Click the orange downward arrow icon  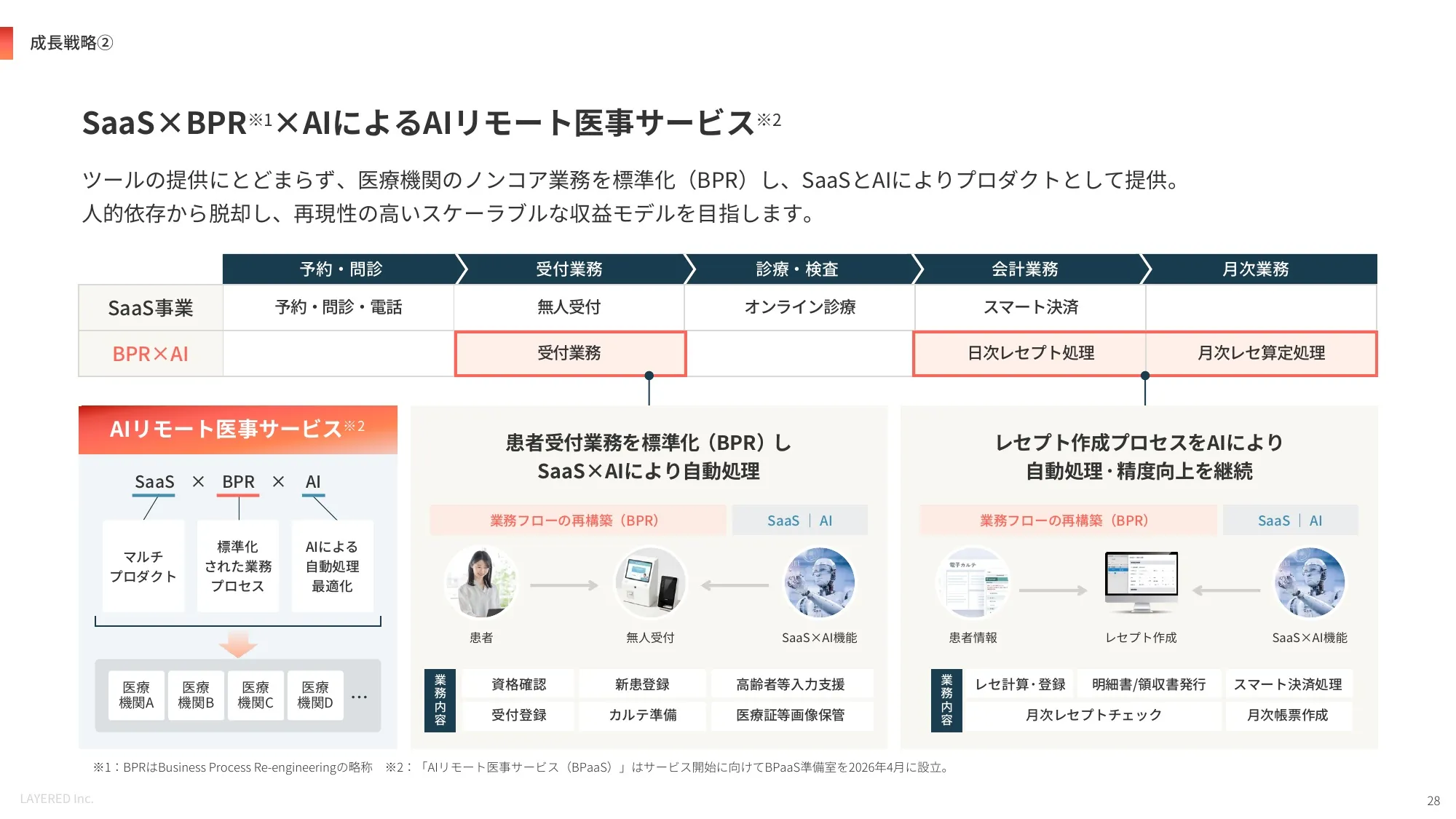pyautogui.click(x=237, y=644)
